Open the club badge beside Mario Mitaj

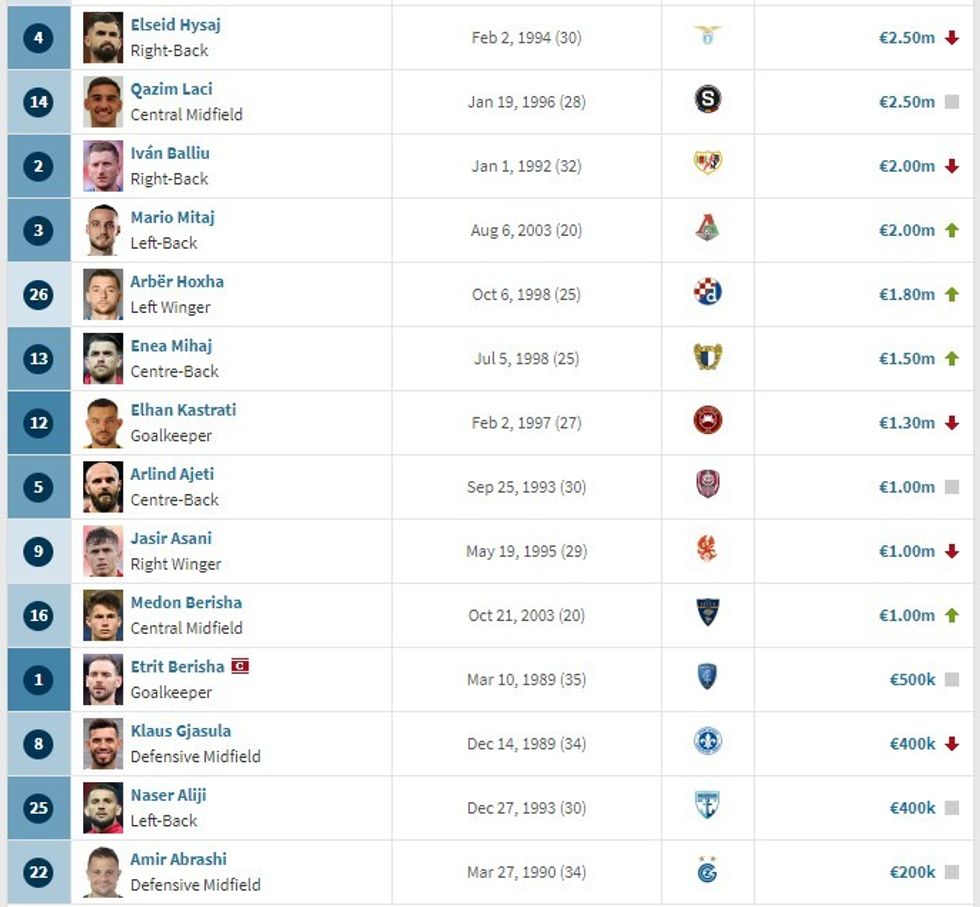[707, 228]
